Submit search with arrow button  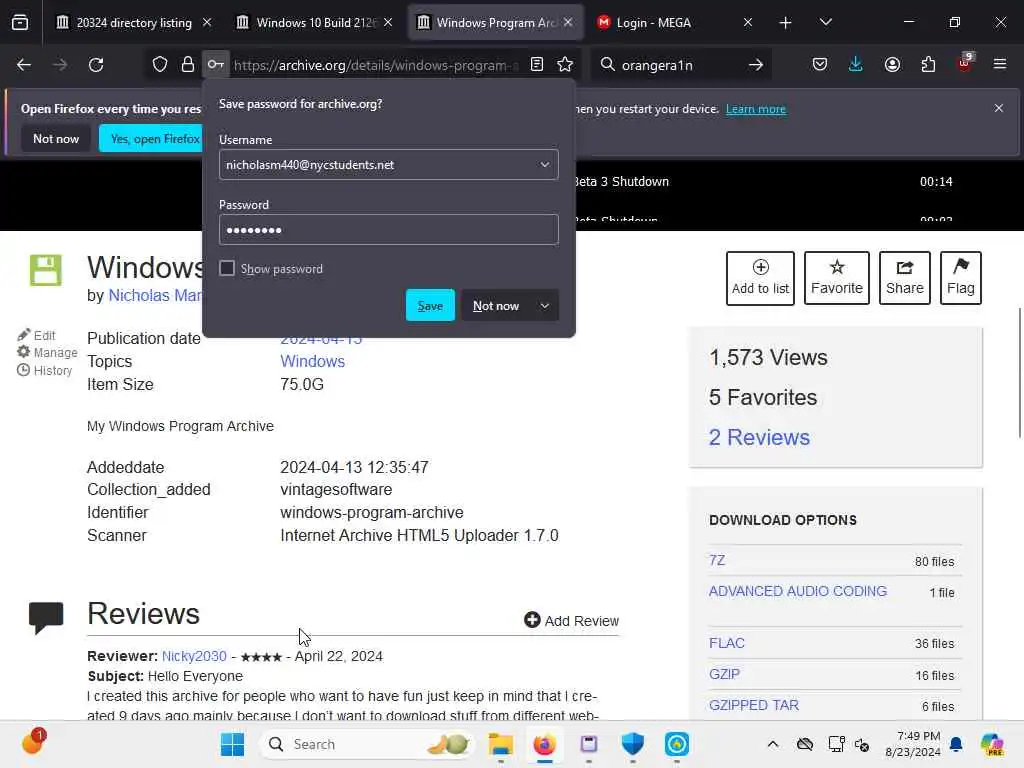756,65
